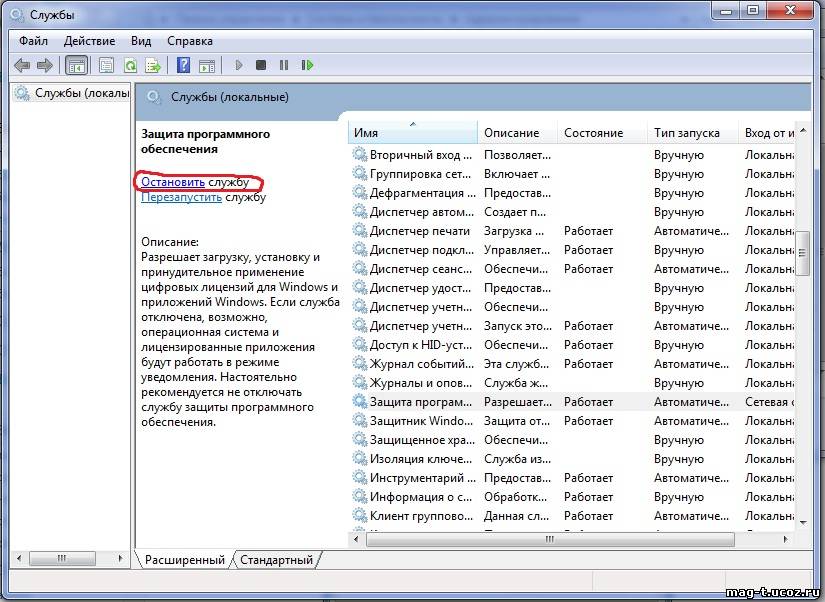The image size is (825, 602).
Task: Click the Export list toolbar icon
Action: coord(153,65)
